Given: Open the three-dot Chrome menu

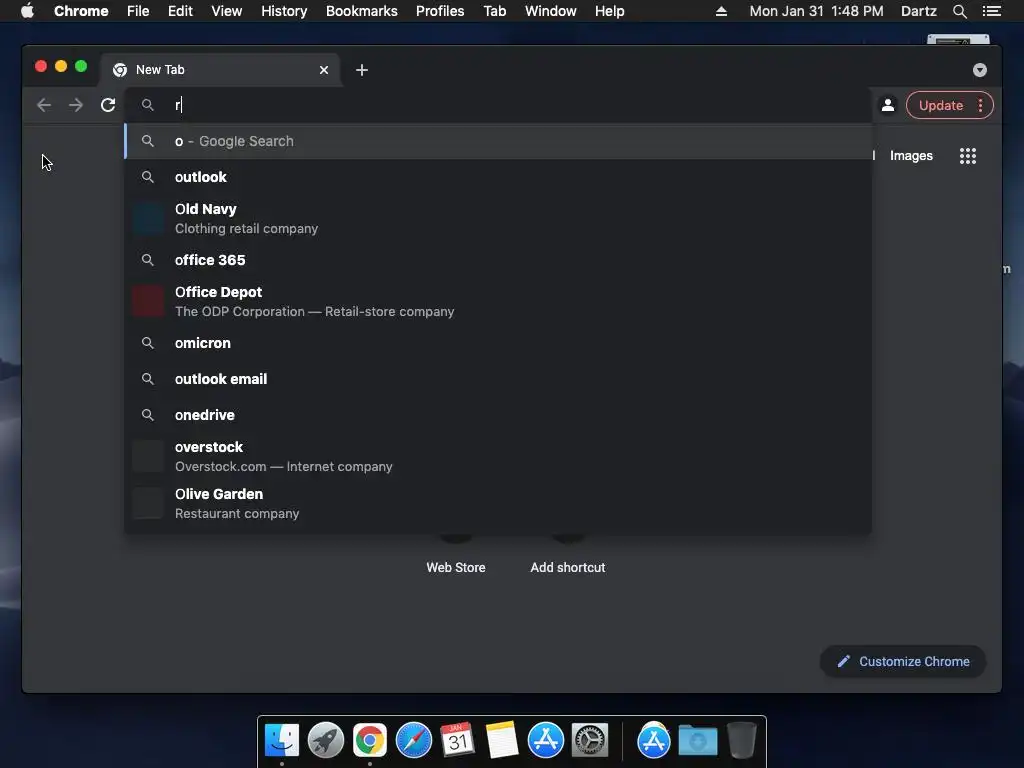Looking at the screenshot, I should (980, 105).
